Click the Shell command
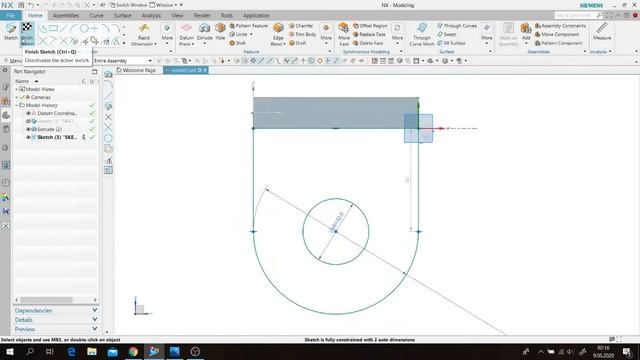The width and height of the screenshot is (640, 360). coord(238,43)
